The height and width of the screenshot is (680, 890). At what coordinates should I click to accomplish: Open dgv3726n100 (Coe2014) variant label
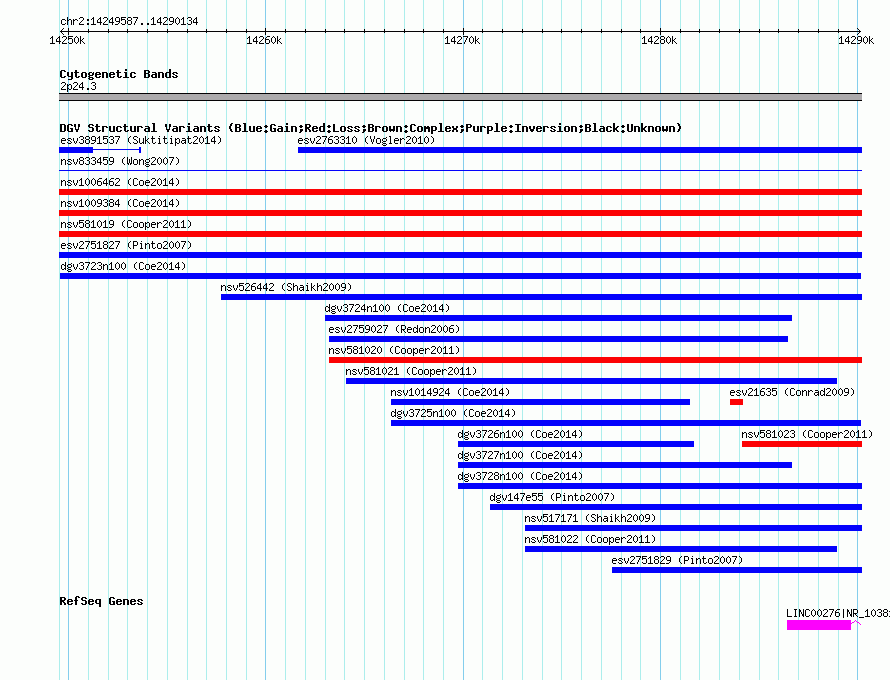coord(520,434)
